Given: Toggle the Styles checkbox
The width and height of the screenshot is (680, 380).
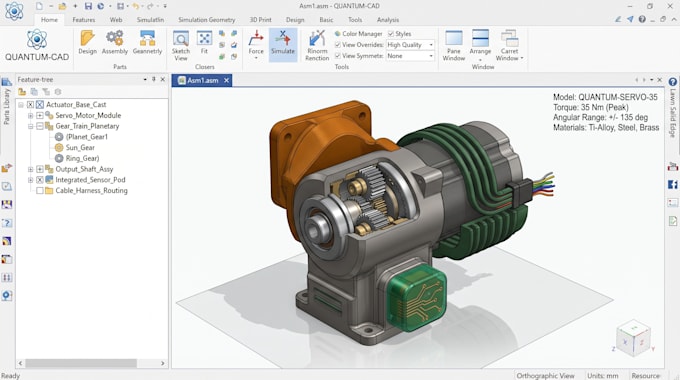Looking at the screenshot, I should pyautogui.click(x=391, y=34).
